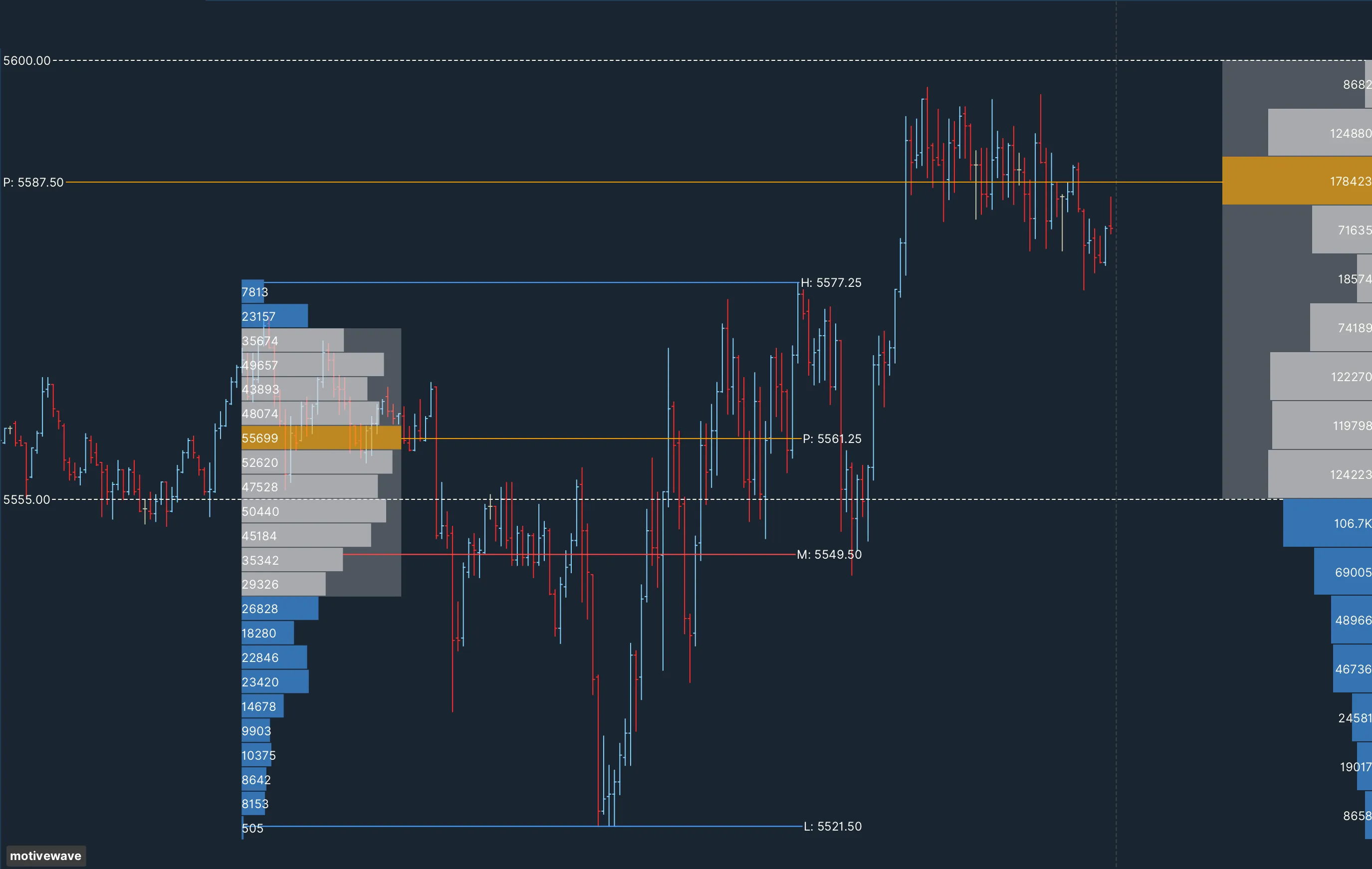The image size is (1372, 869).
Task: Select the gray 124880 volume bar
Action: (1319, 133)
